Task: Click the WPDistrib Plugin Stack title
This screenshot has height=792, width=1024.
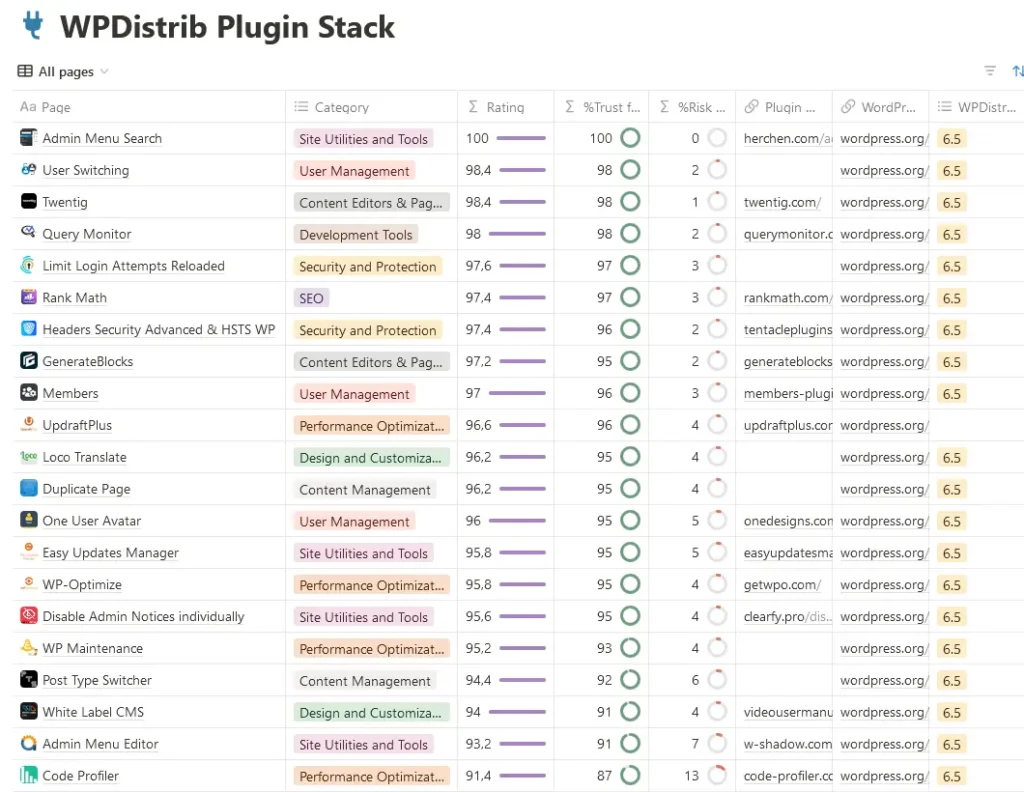Action: pos(227,27)
